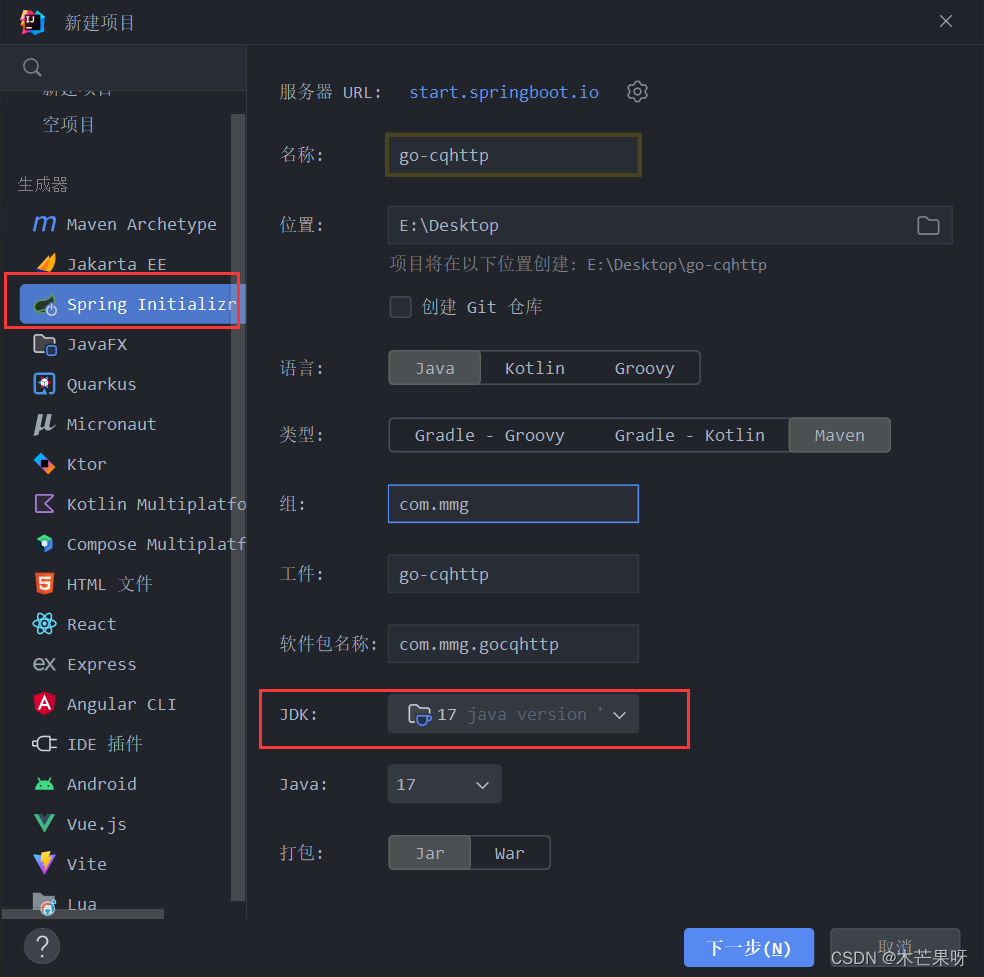This screenshot has height=977, width=984.
Task: Select the Compose Multiplatform icon
Action: tap(45, 543)
